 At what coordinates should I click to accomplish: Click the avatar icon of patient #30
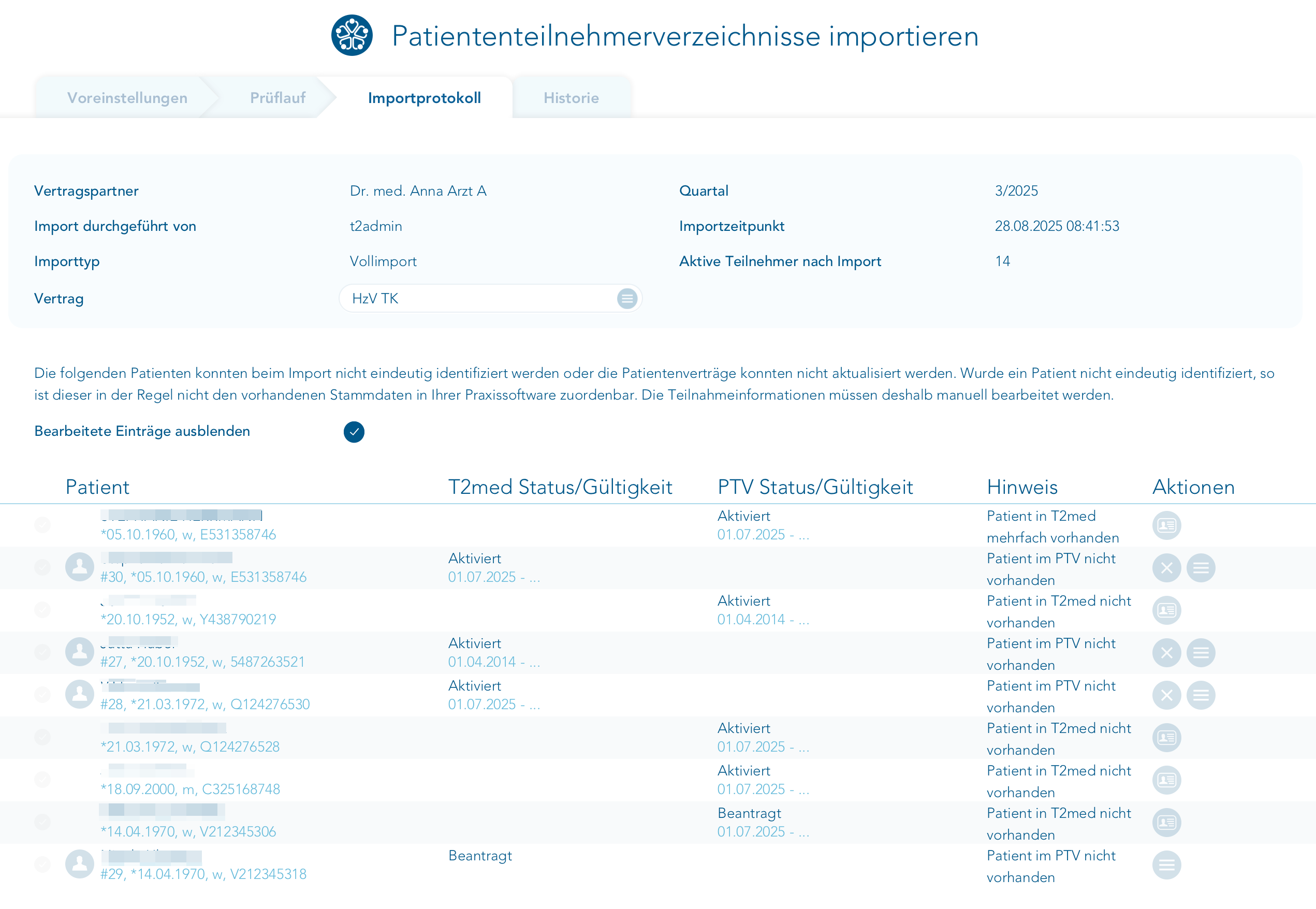point(79,567)
